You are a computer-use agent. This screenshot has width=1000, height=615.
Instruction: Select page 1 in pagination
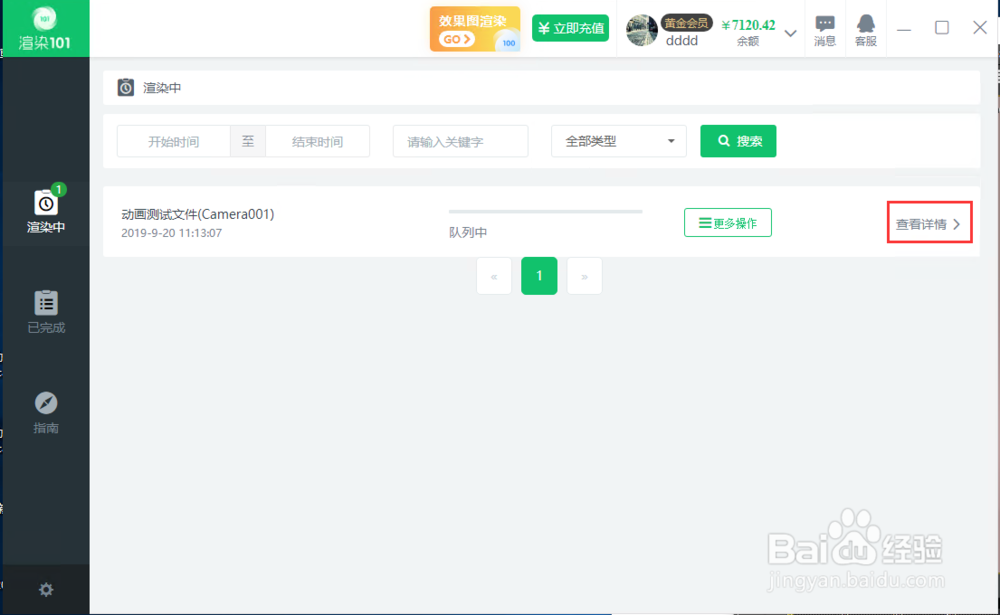[x=539, y=276]
